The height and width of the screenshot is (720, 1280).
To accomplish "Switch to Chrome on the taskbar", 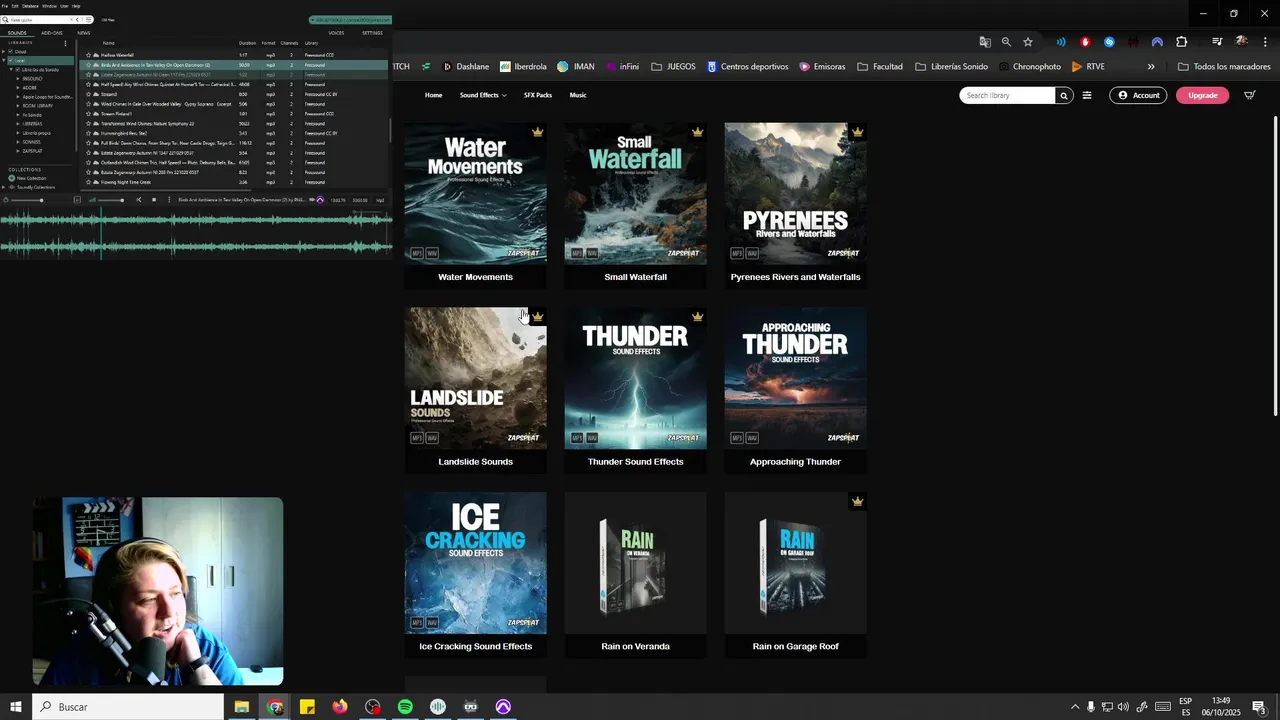I will 275,707.
